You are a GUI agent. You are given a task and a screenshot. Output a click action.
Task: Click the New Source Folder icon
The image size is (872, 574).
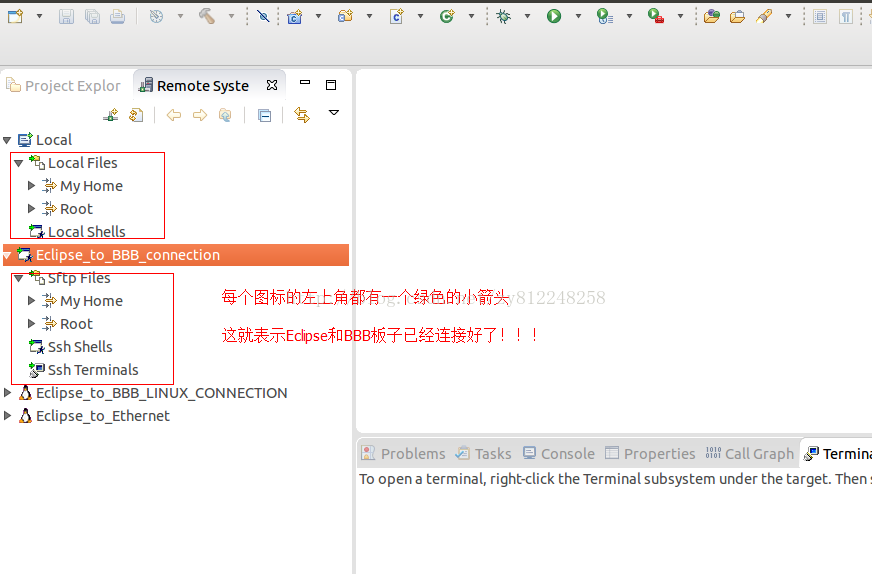345,16
